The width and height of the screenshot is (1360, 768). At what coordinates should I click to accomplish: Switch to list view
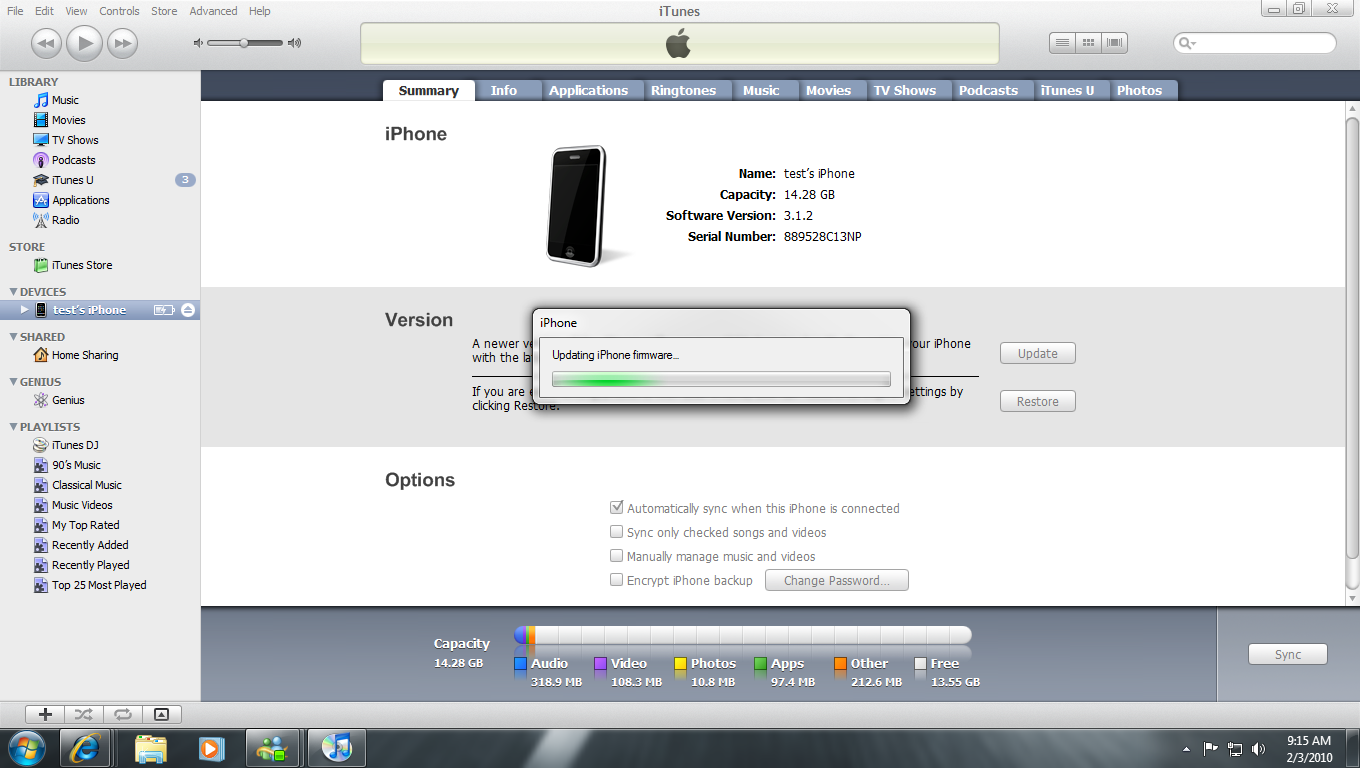pyautogui.click(x=1062, y=43)
